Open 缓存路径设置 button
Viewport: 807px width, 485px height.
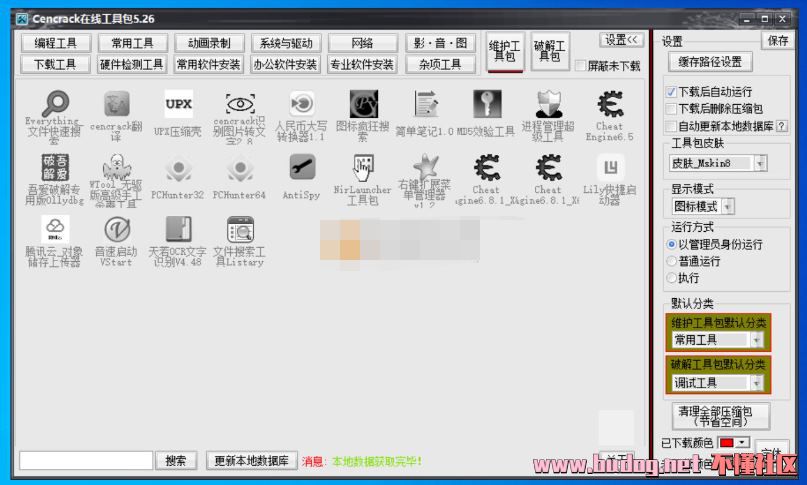tap(710, 62)
